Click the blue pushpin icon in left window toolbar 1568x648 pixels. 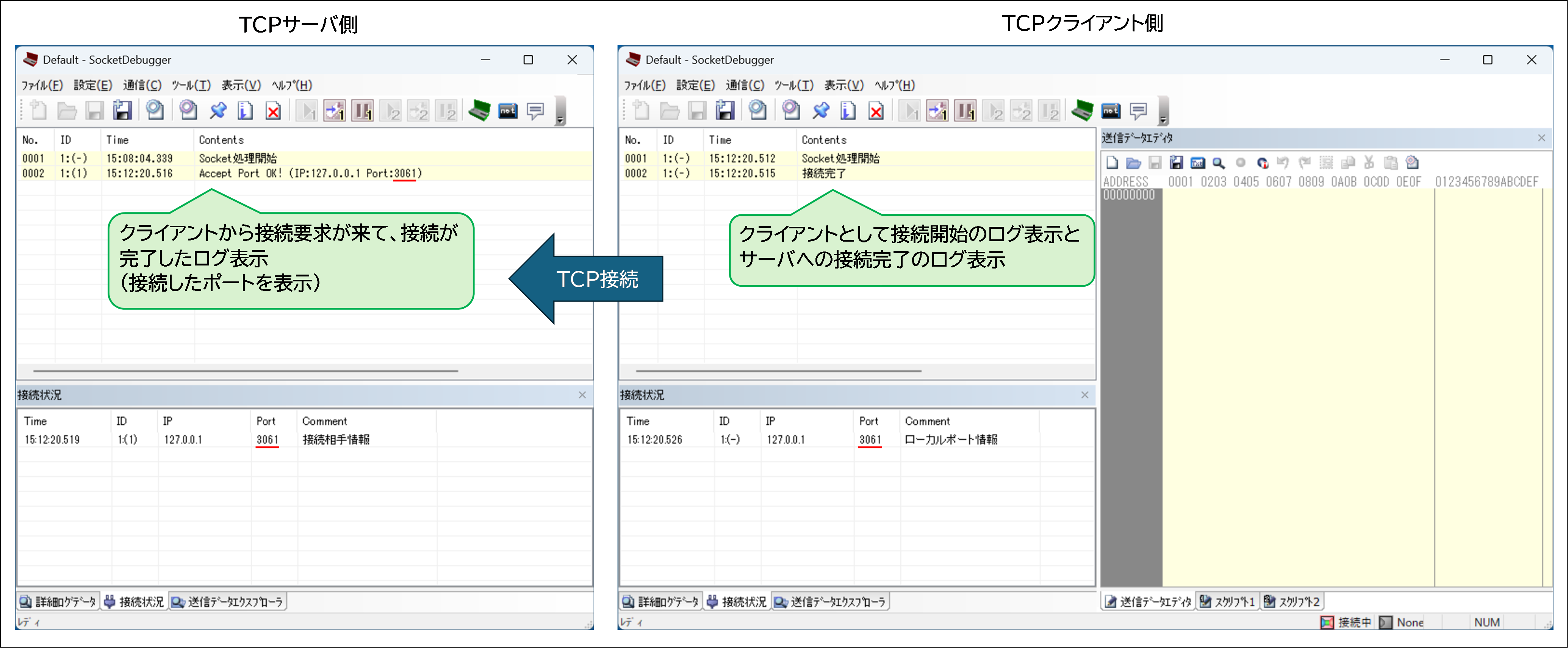click(218, 111)
